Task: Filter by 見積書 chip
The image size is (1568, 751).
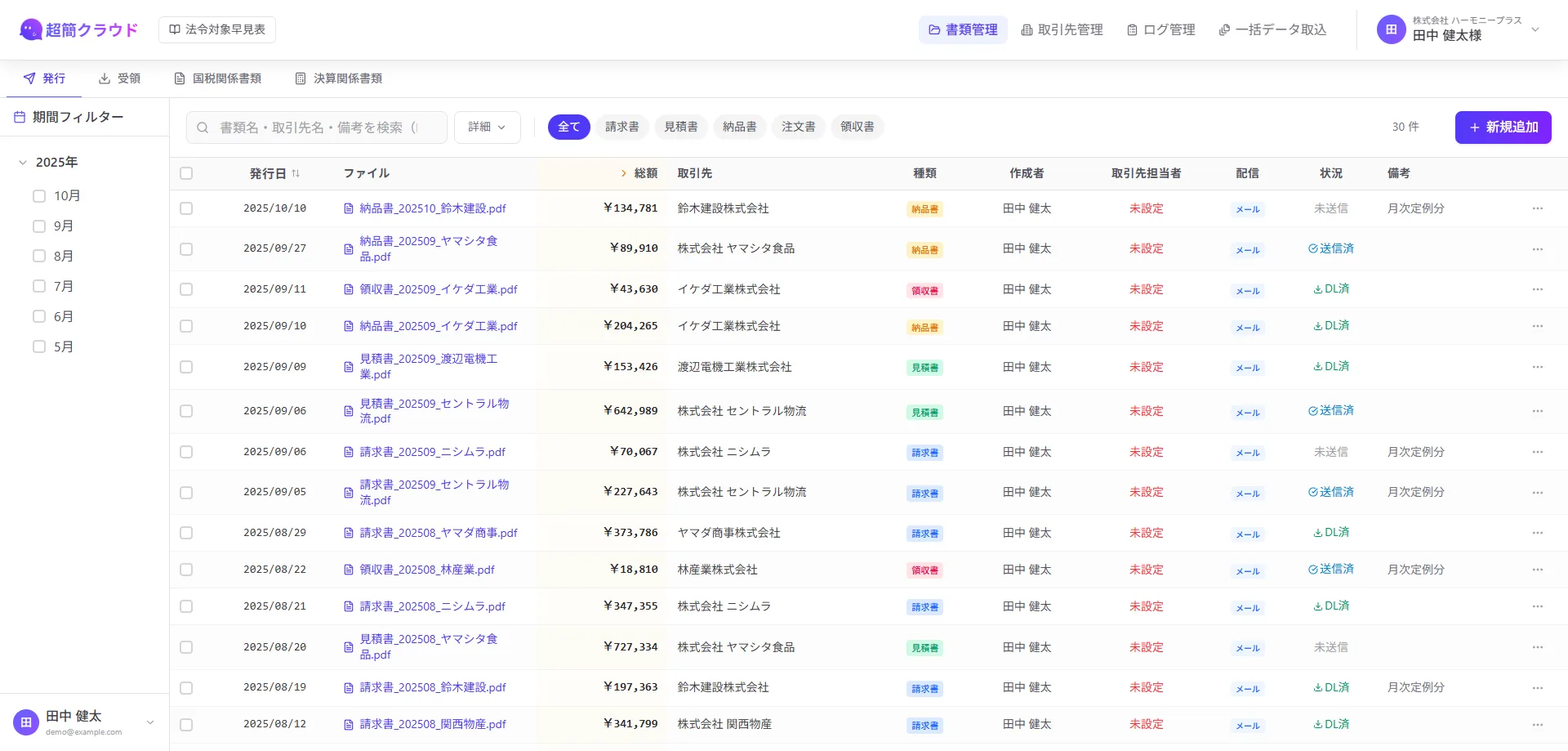Action: tap(681, 127)
